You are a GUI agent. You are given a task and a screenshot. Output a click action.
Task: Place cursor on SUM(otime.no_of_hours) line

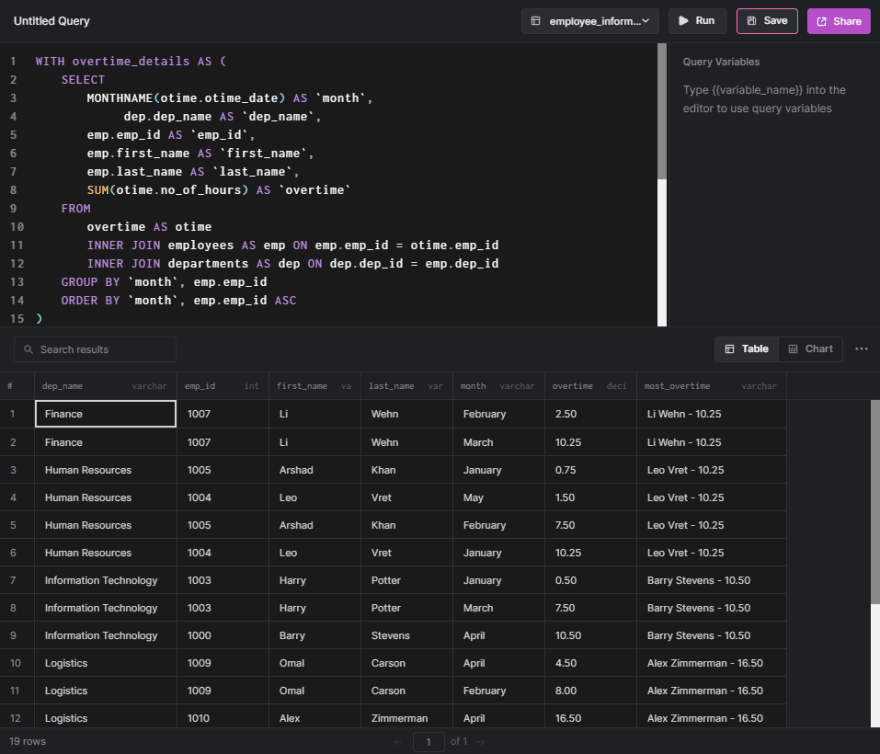pyautogui.click(x=218, y=190)
